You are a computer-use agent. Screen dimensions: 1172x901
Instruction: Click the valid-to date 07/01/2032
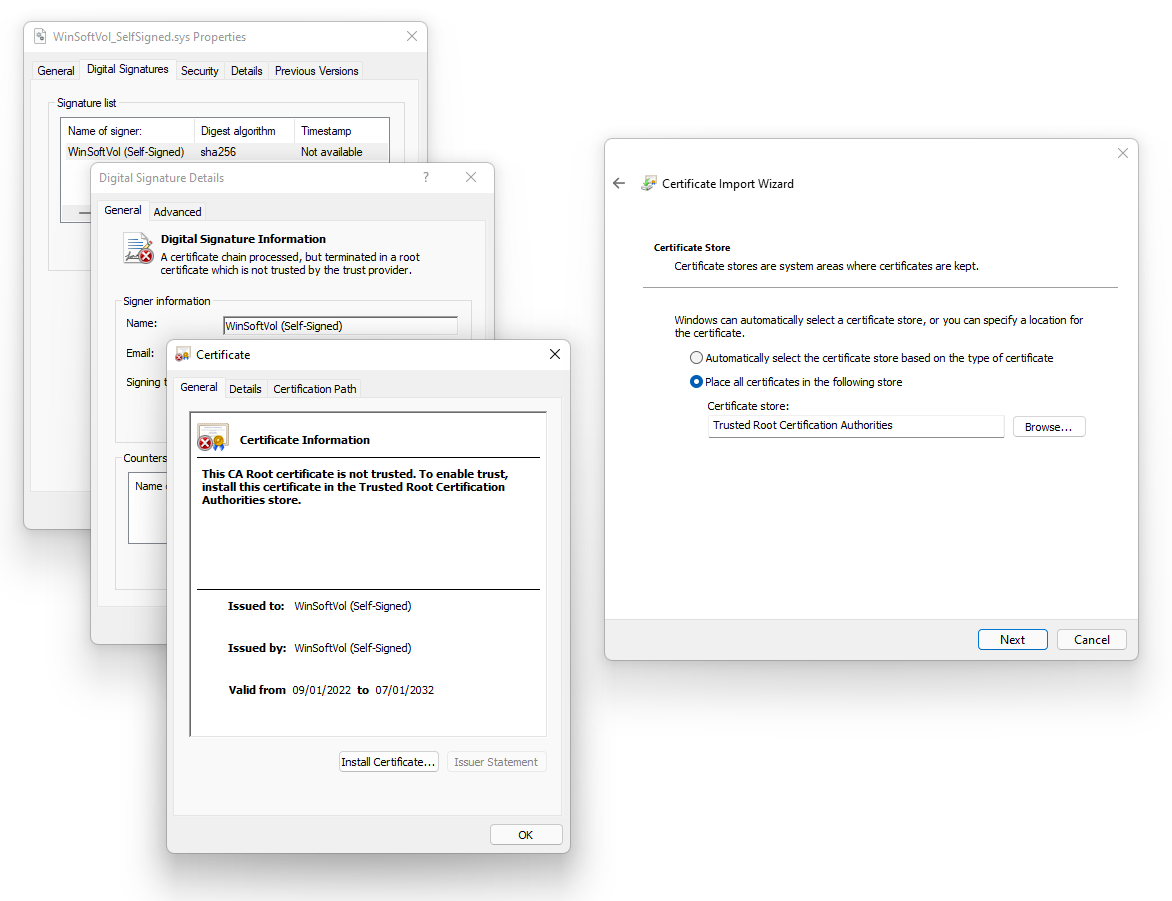click(404, 689)
